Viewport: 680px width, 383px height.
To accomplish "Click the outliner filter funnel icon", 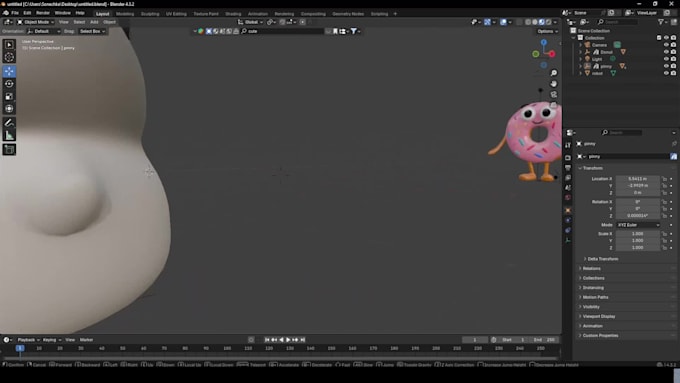I will [x=660, y=22].
